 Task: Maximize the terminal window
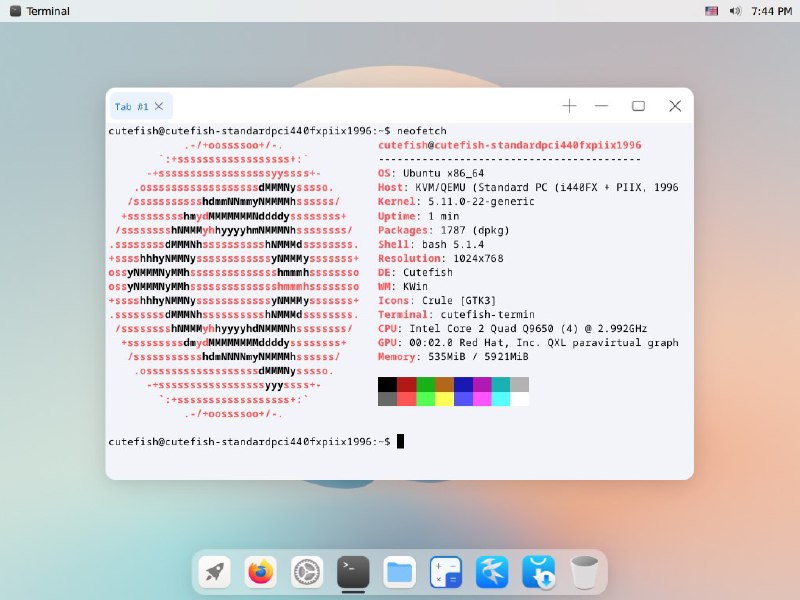638,106
